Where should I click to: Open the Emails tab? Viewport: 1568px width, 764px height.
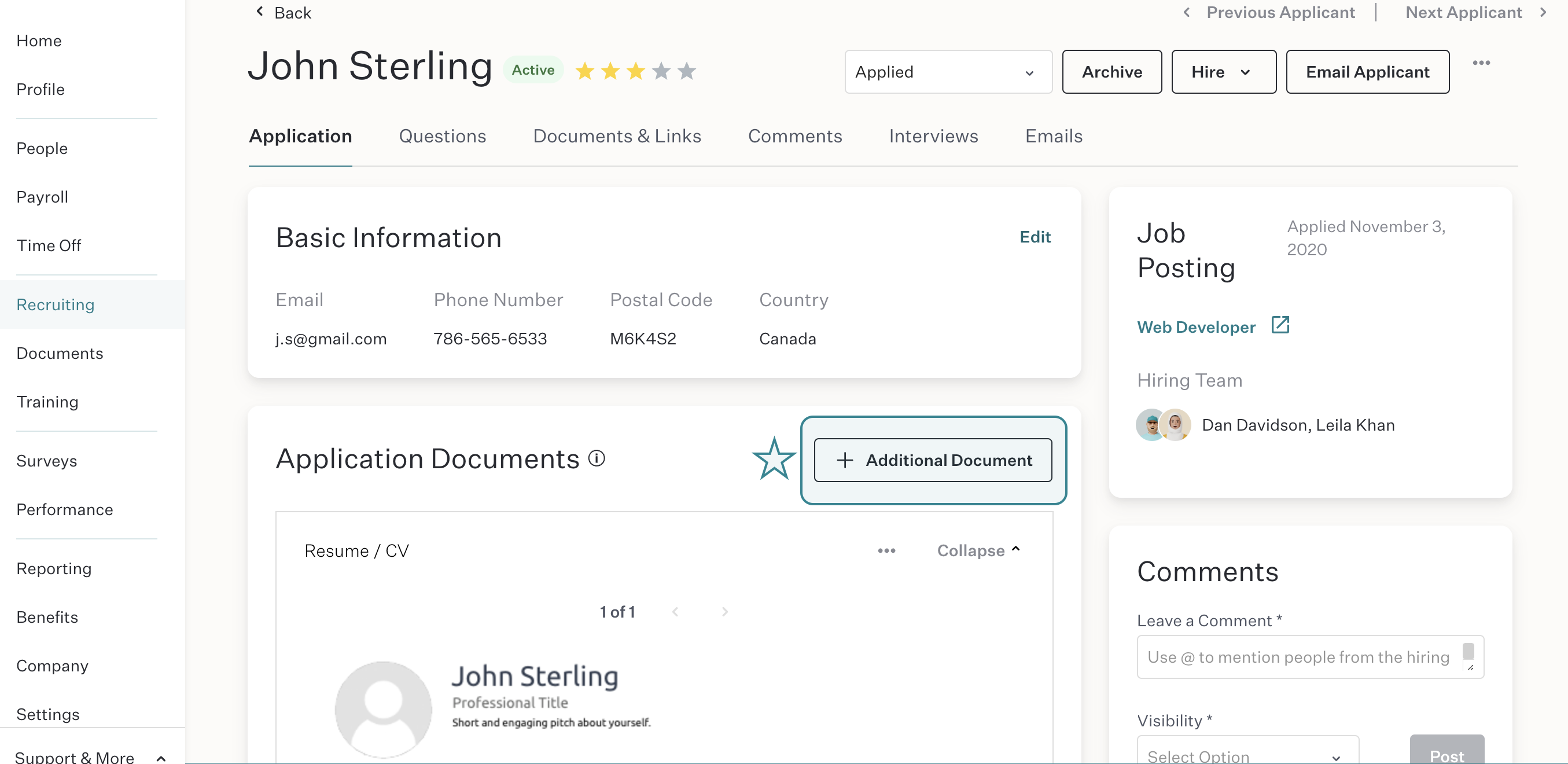(1054, 136)
